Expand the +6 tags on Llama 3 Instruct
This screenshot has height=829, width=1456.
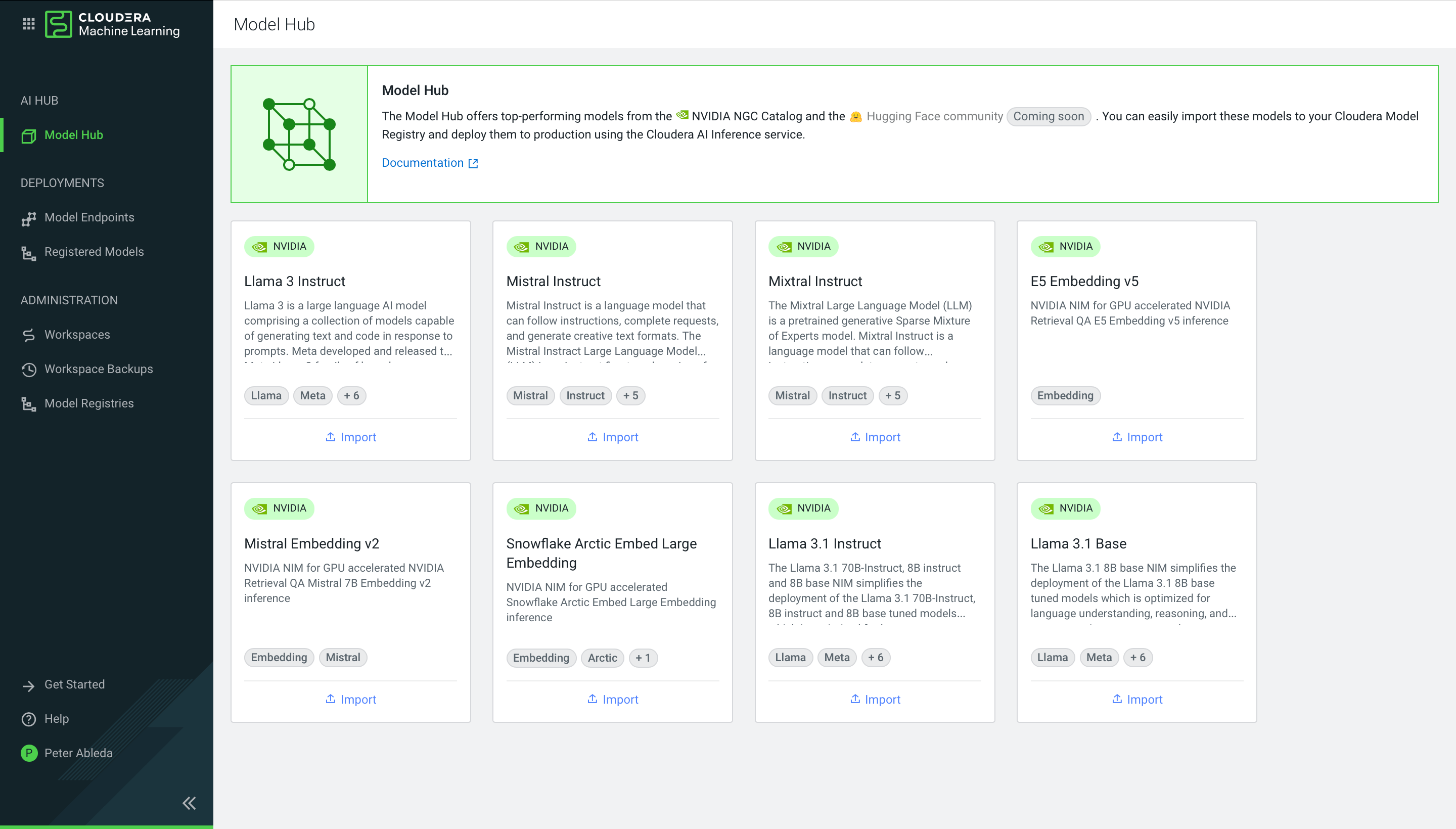[x=351, y=395]
